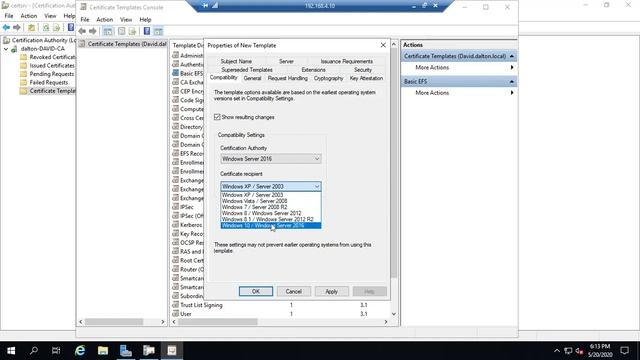The width and height of the screenshot is (640, 360).
Task: Open Server Manager from the taskbar
Action: tap(126, 351)
